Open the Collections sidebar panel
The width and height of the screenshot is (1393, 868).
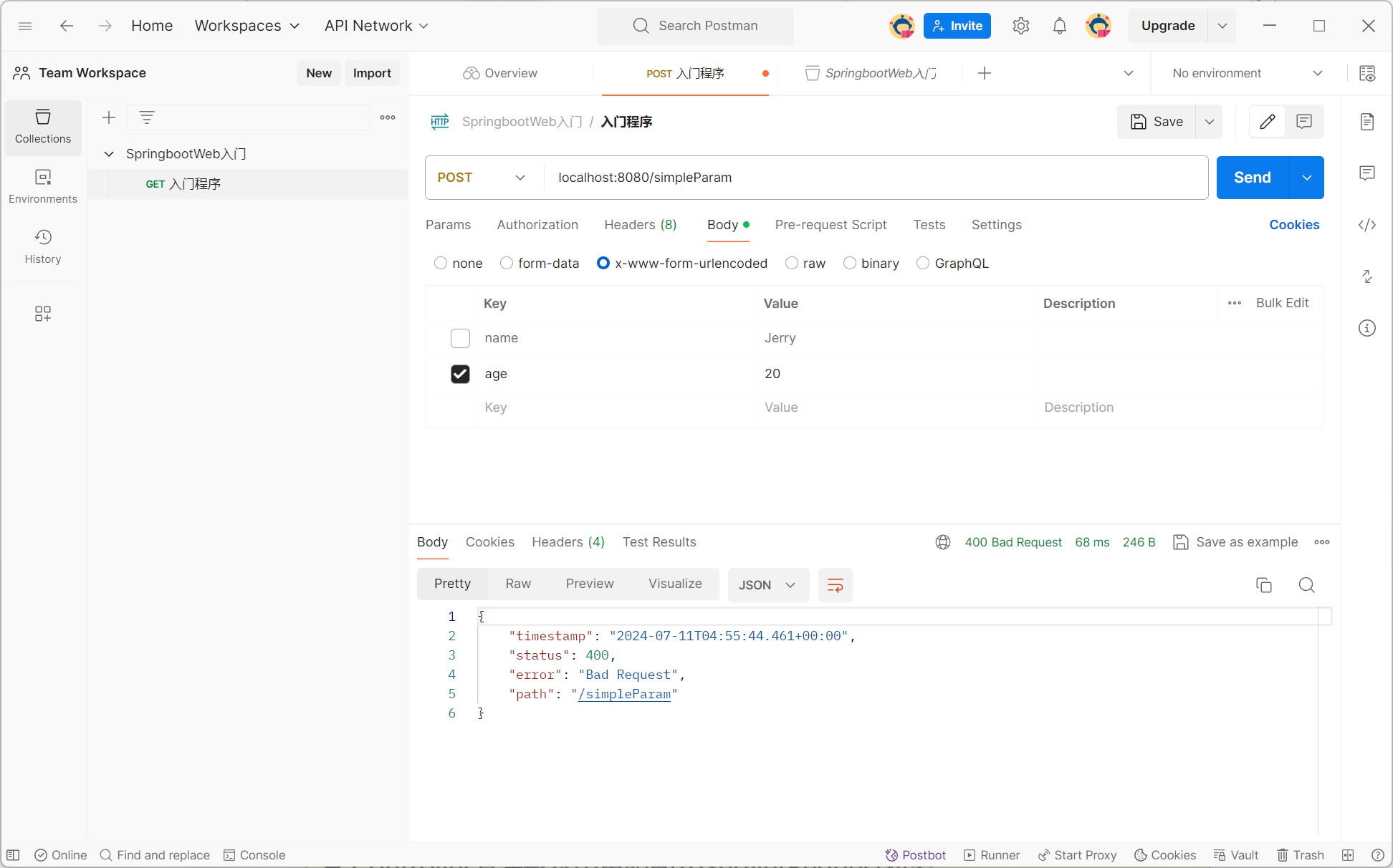tap(43, 127)
